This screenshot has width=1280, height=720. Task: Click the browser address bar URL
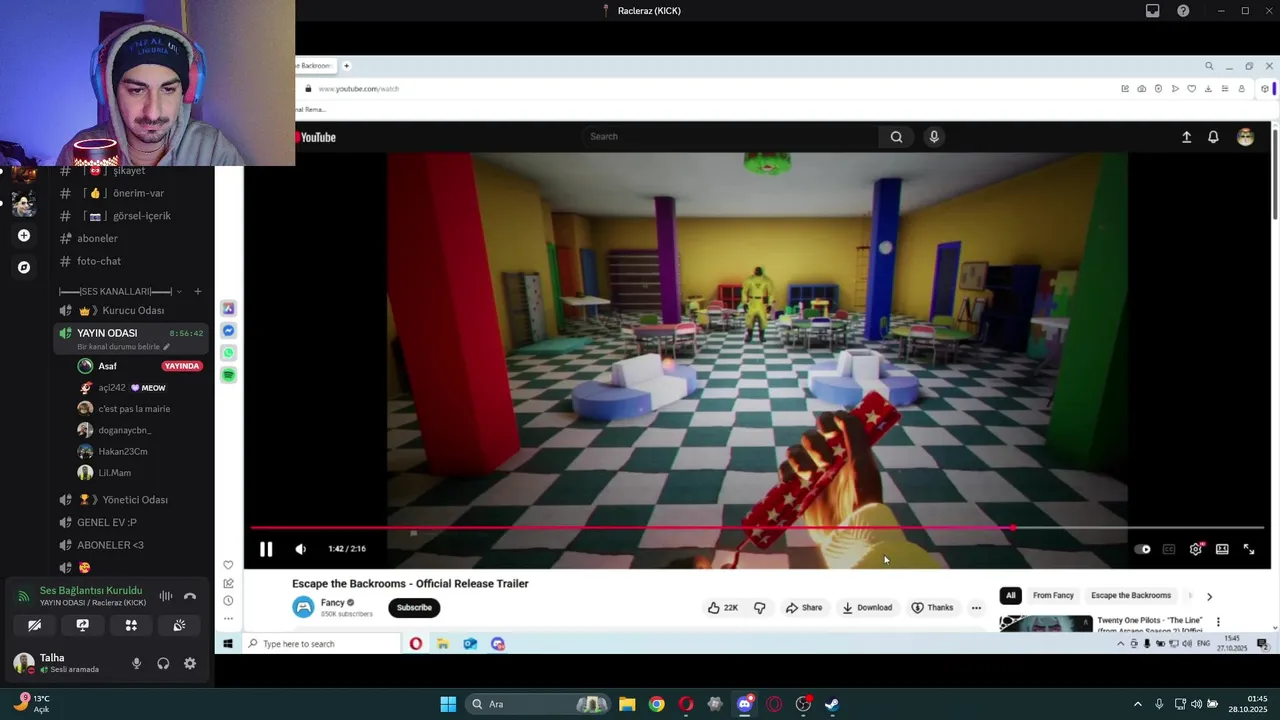click(x=359, y=89)
